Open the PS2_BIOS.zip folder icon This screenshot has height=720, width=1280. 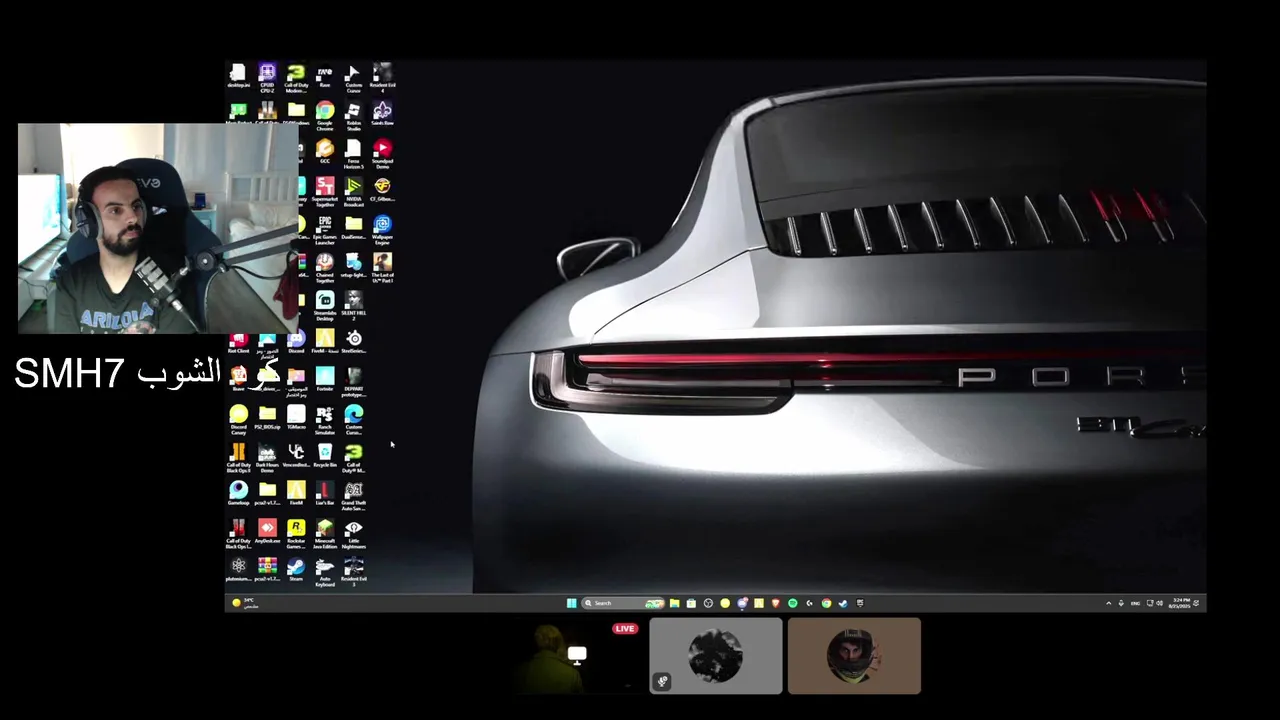(x=267, y=419)
